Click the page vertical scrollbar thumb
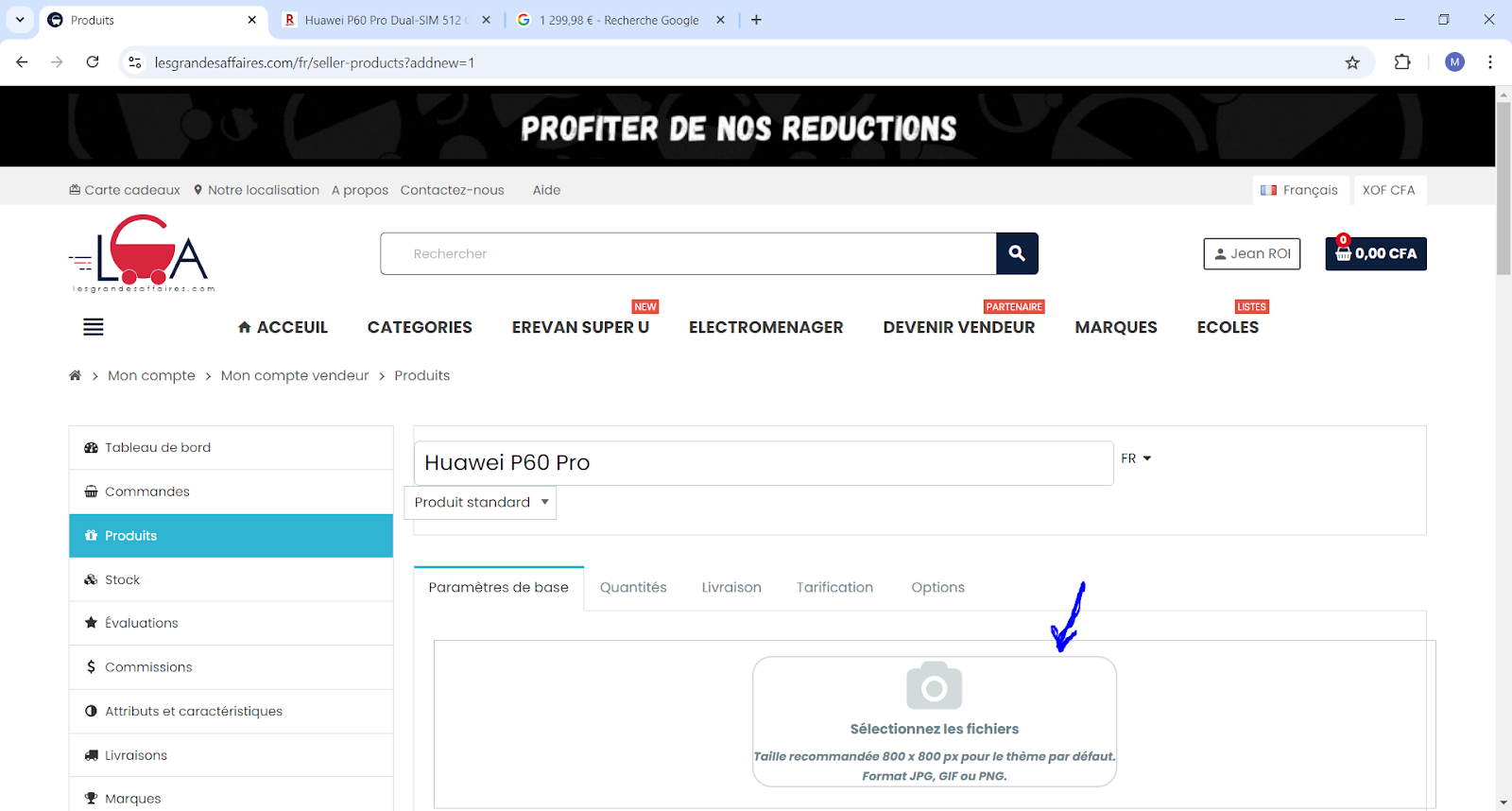The width and height of the screenshot is (1512, 811). pos(1503,188)
